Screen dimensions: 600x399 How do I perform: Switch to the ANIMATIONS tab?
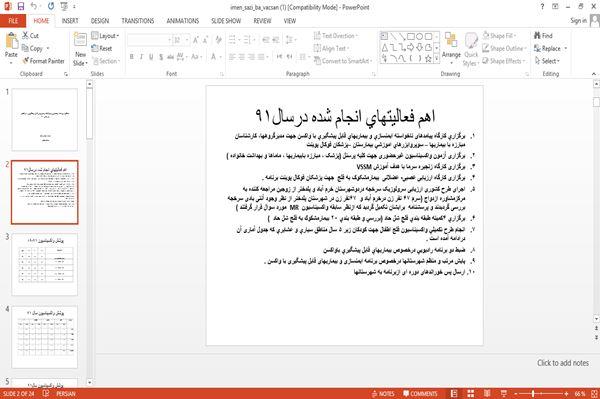(183, 21)
